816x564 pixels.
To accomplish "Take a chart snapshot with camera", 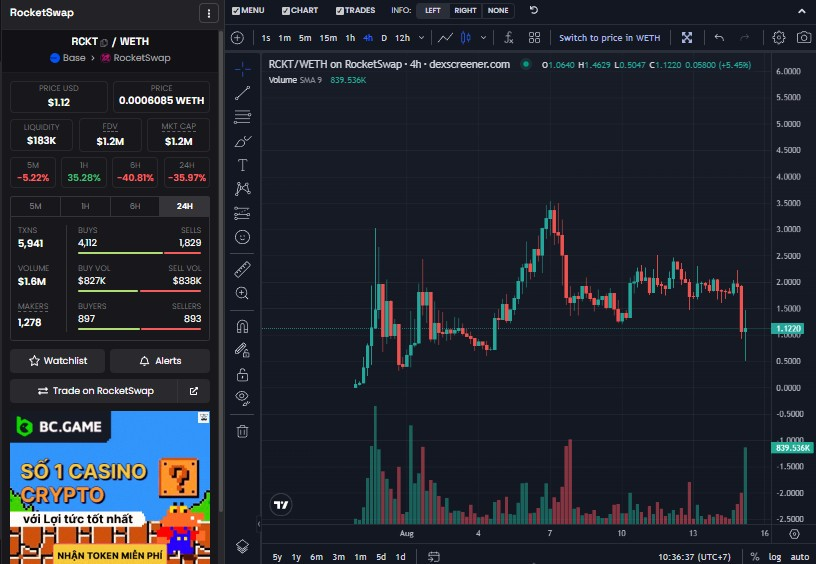I will click(x=804, y=37).
